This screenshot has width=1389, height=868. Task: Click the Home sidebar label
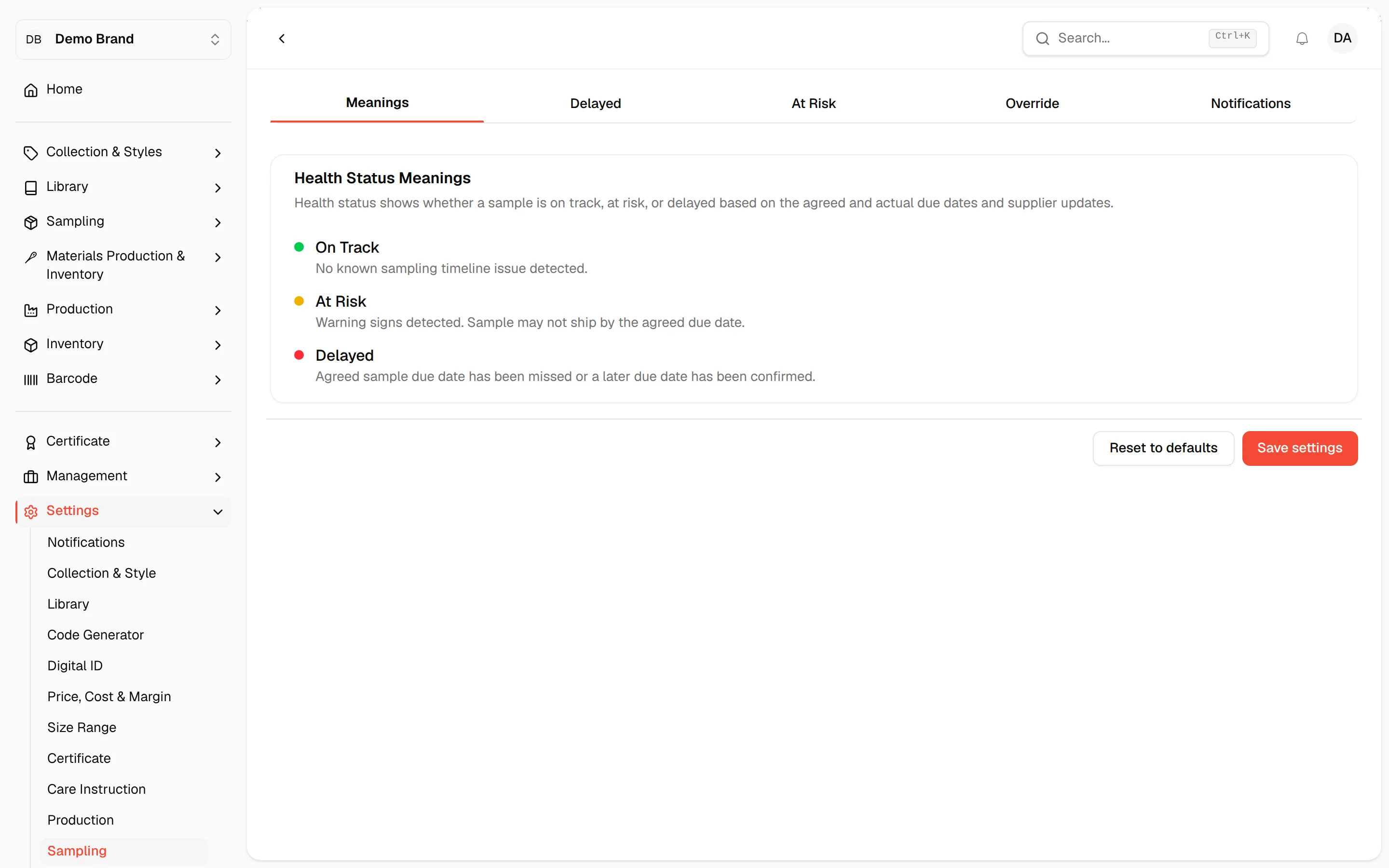64,89
